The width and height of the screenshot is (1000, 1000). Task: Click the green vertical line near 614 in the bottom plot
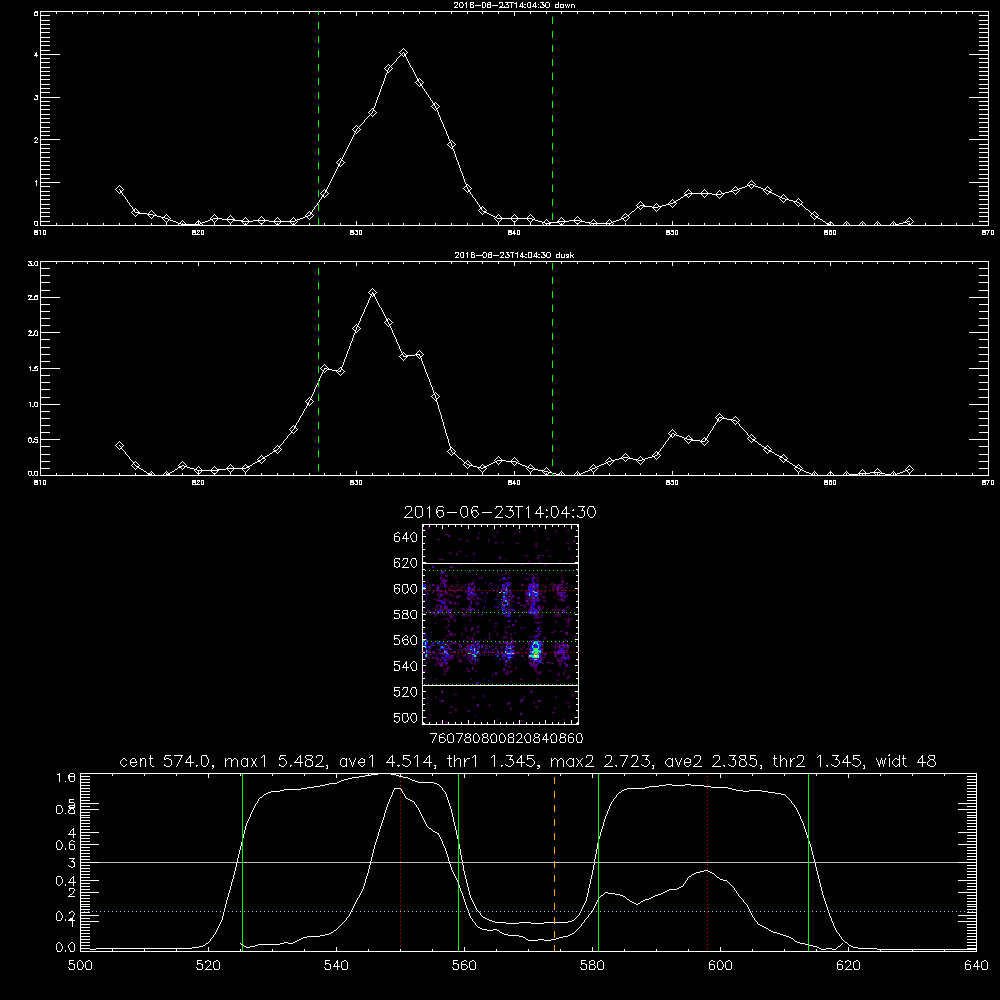point(808,862)
